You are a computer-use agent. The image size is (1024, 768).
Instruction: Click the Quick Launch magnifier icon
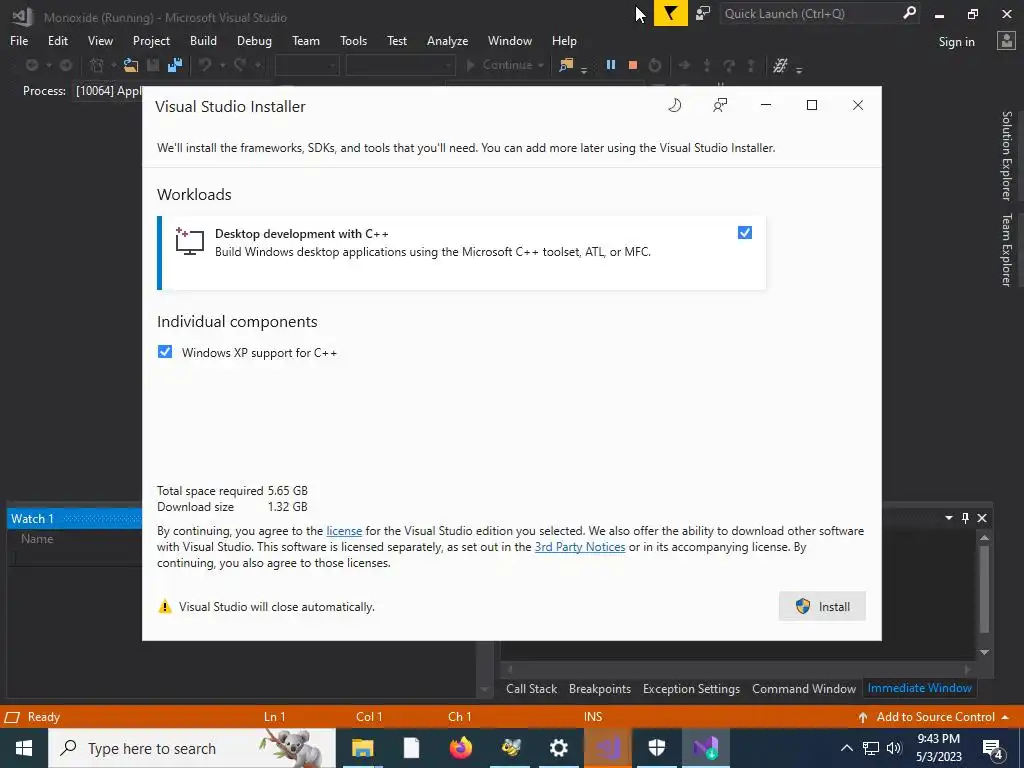pos(909,13)
